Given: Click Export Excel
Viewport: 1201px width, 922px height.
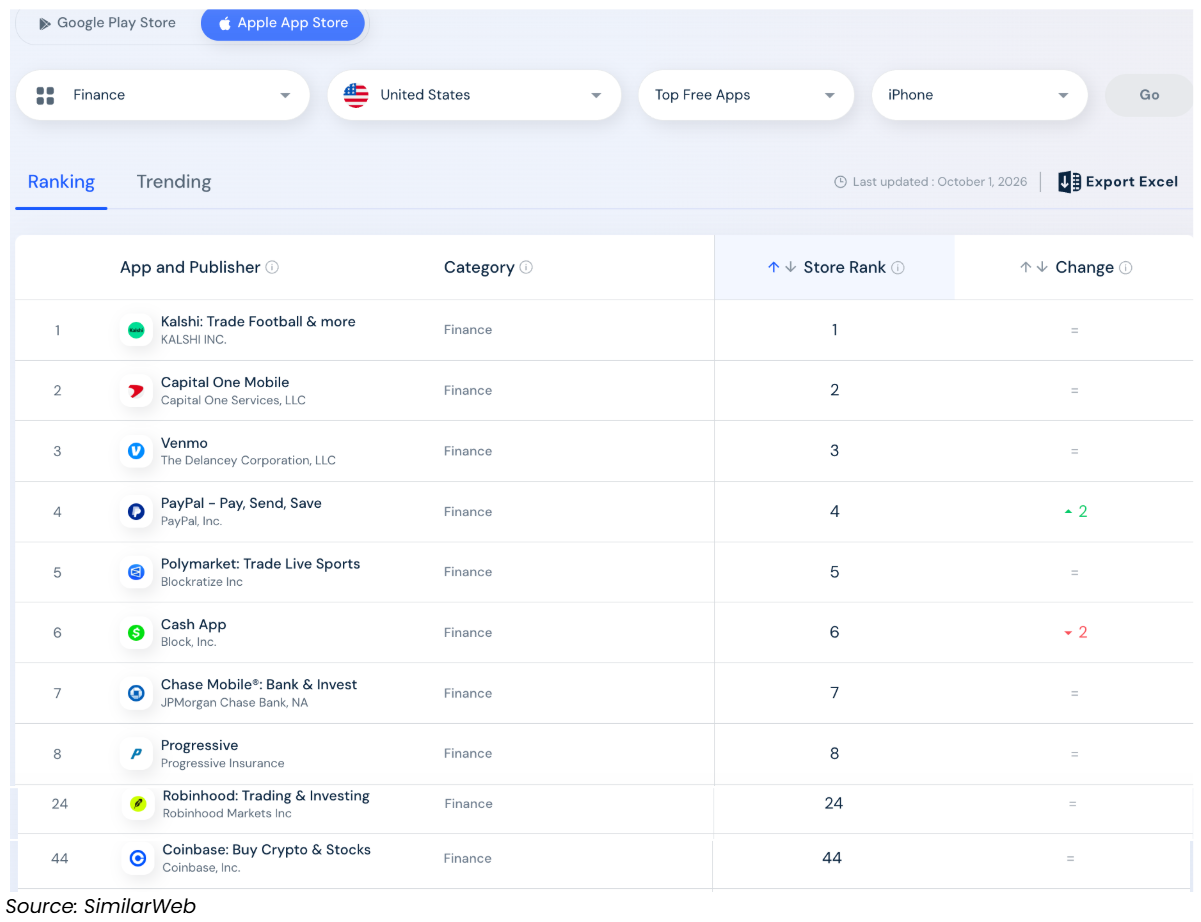Looking at the screenshot, I should 1118,182.
